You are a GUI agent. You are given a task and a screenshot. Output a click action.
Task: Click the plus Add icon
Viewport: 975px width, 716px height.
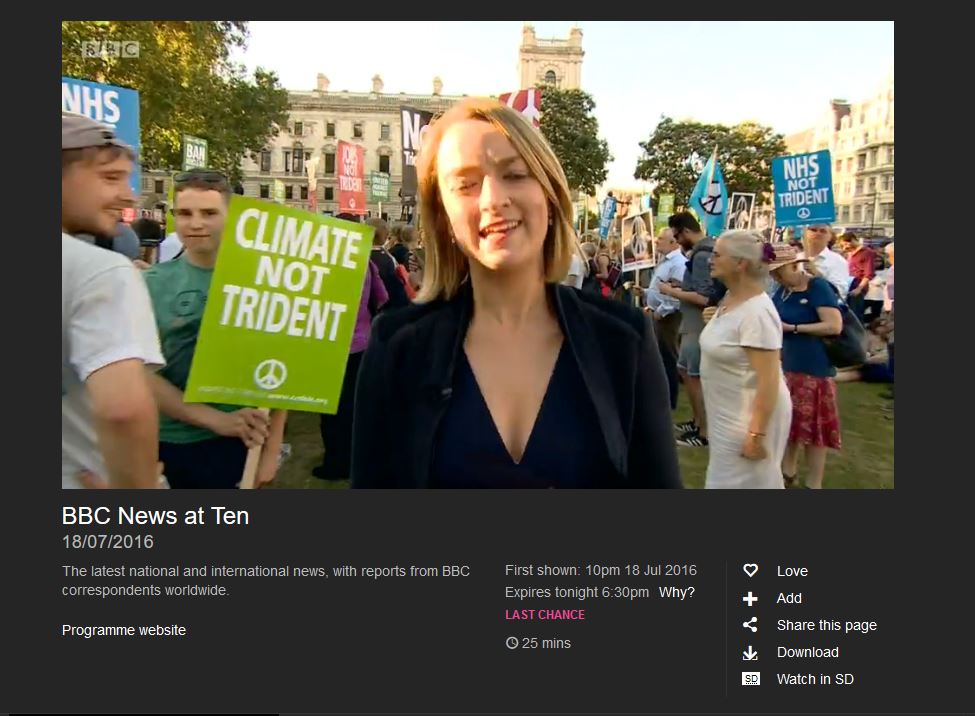tap(751, 598)
